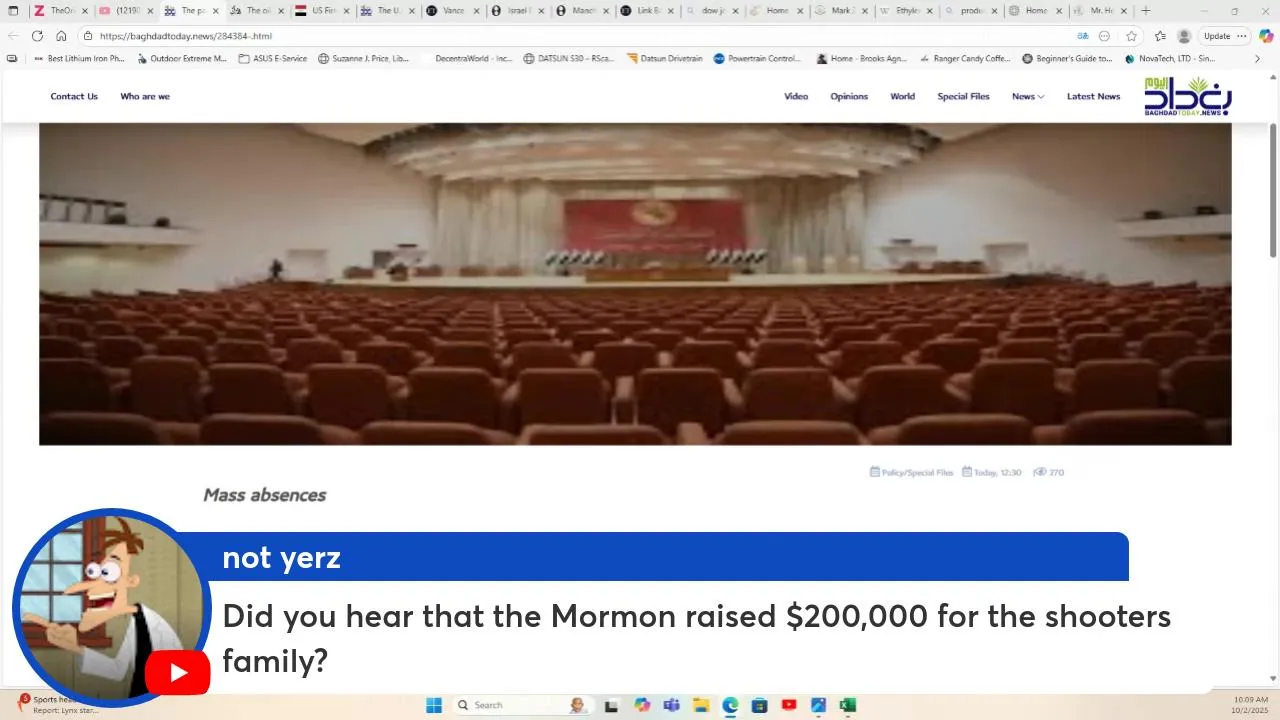Open the browser profile avatar
Image resolution: width=1280 pixels, height=720 pixels.
click(1184, 36)
